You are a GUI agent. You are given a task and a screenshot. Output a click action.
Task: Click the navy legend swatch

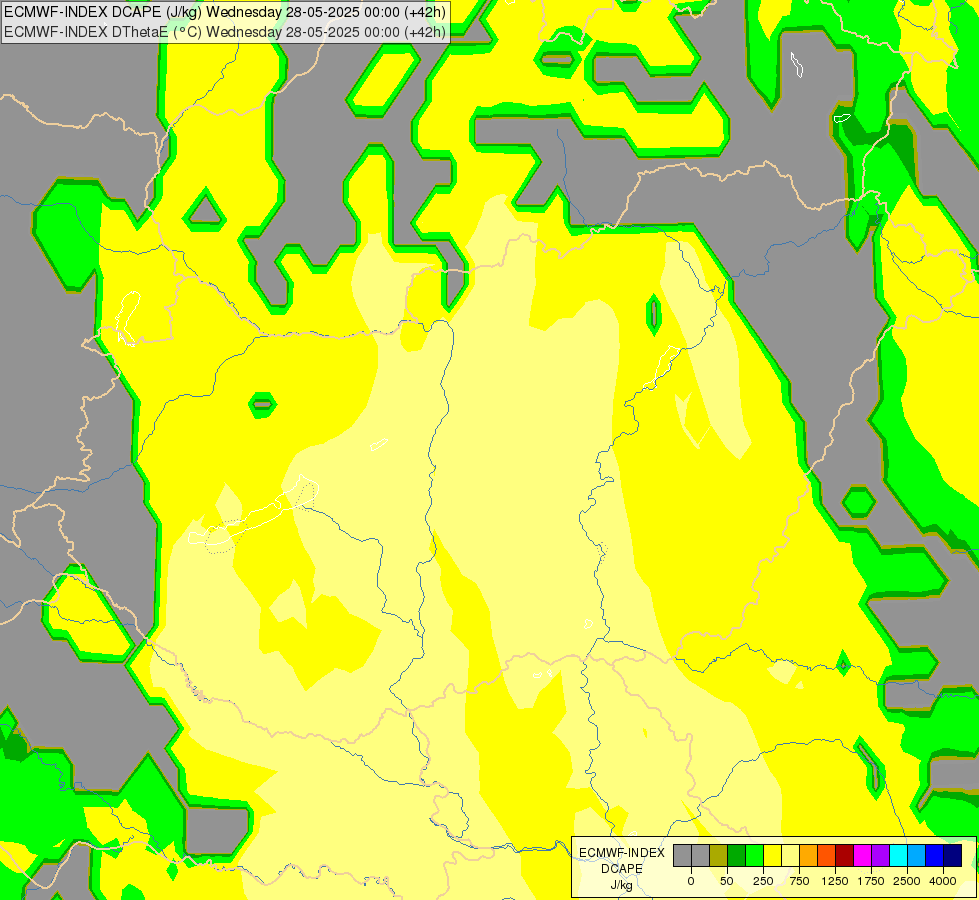(x=953, y=856)
